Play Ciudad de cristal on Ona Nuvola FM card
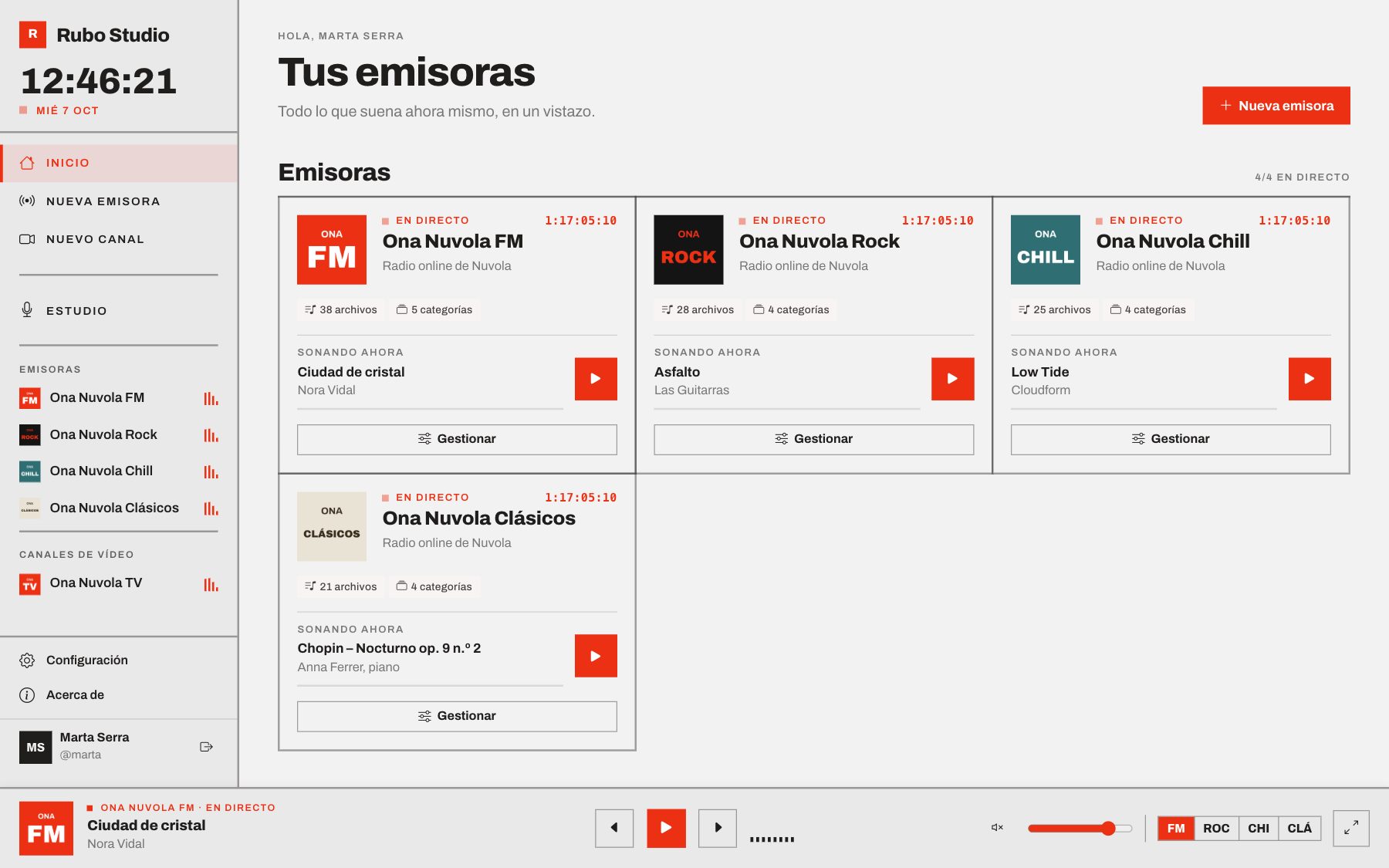Image resolution: width=1389 pixels, height=868 pixels. pos(596,379)
